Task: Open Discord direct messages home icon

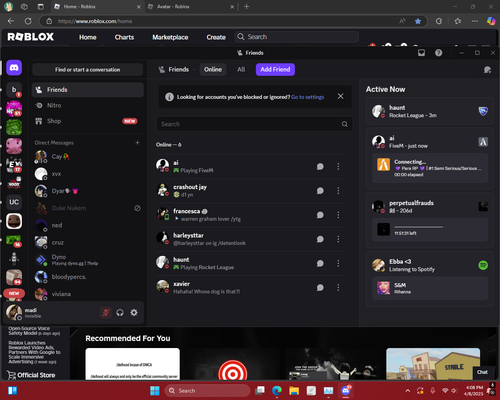Action: [14, 68]
